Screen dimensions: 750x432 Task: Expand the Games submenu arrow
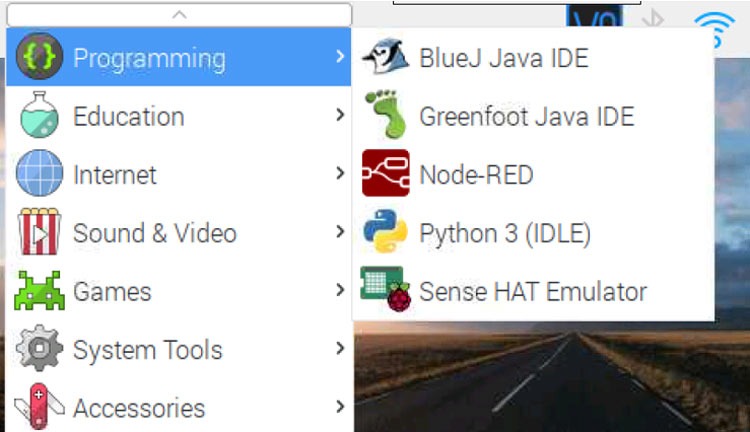pos(340,291)
